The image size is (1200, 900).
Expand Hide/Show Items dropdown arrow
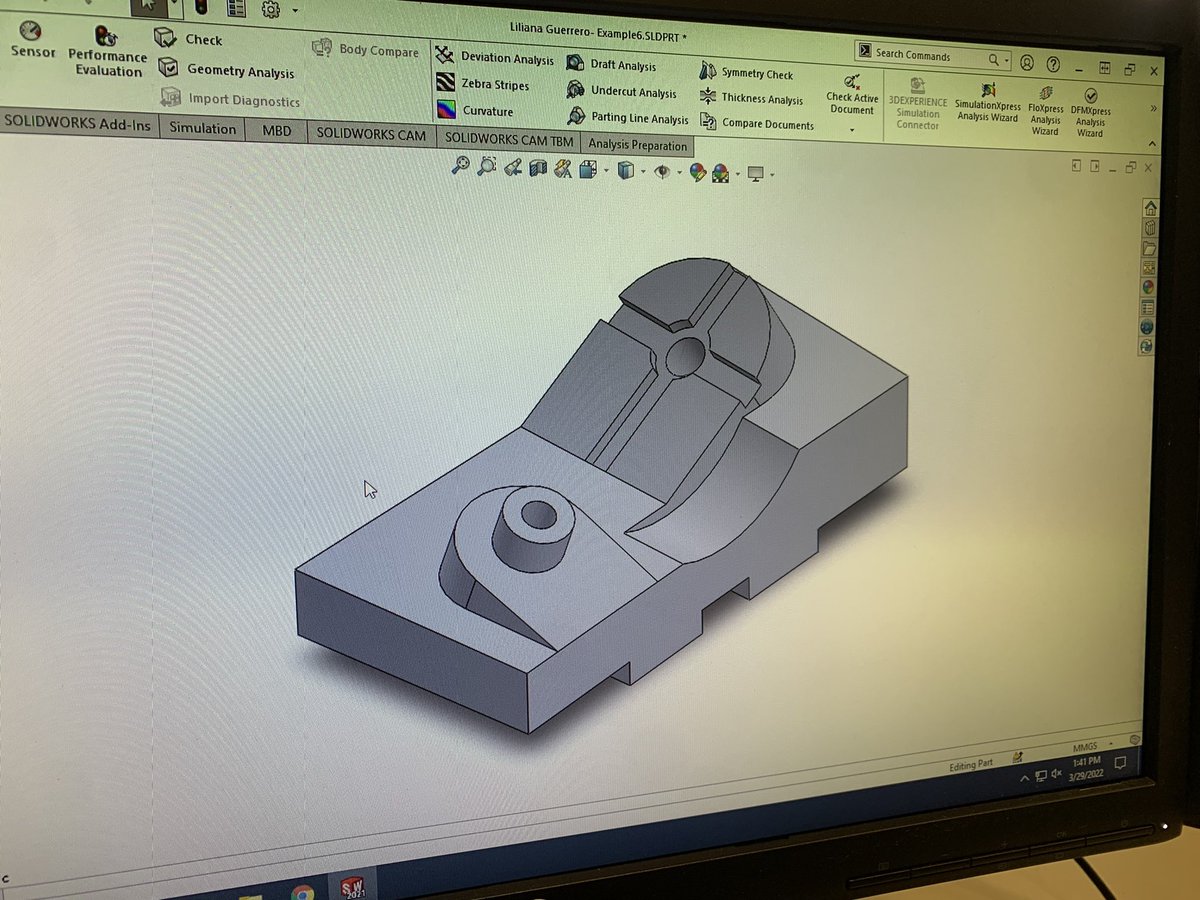tap(680, 173)
